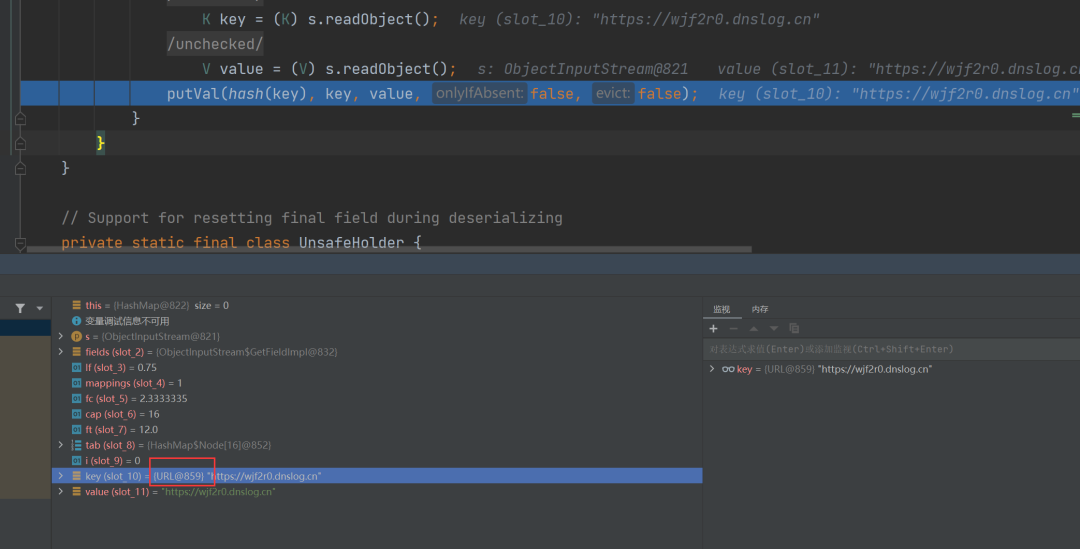Click the onlyIfAbsent parameter hint
This screenshot has height=549, width=1080.
click(x=479, y=93)
